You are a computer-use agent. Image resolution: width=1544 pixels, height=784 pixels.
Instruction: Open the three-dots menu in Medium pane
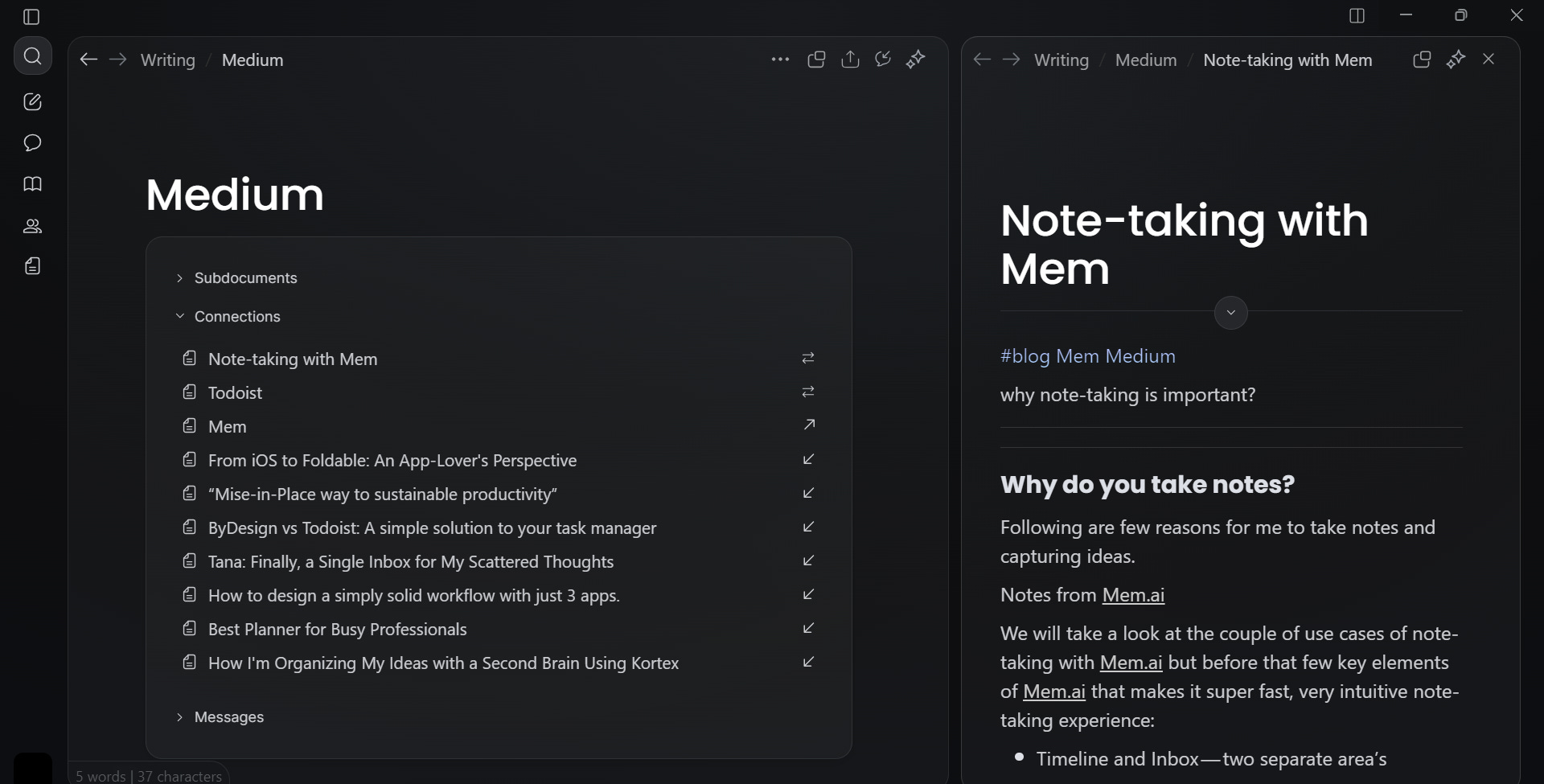[780, 60]
